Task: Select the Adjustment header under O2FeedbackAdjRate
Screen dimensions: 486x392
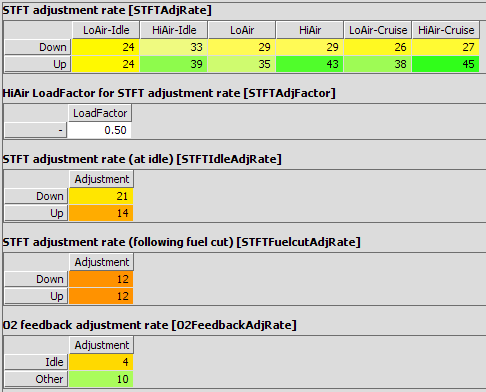Action: pyautogui.click(x=102, y=345)
